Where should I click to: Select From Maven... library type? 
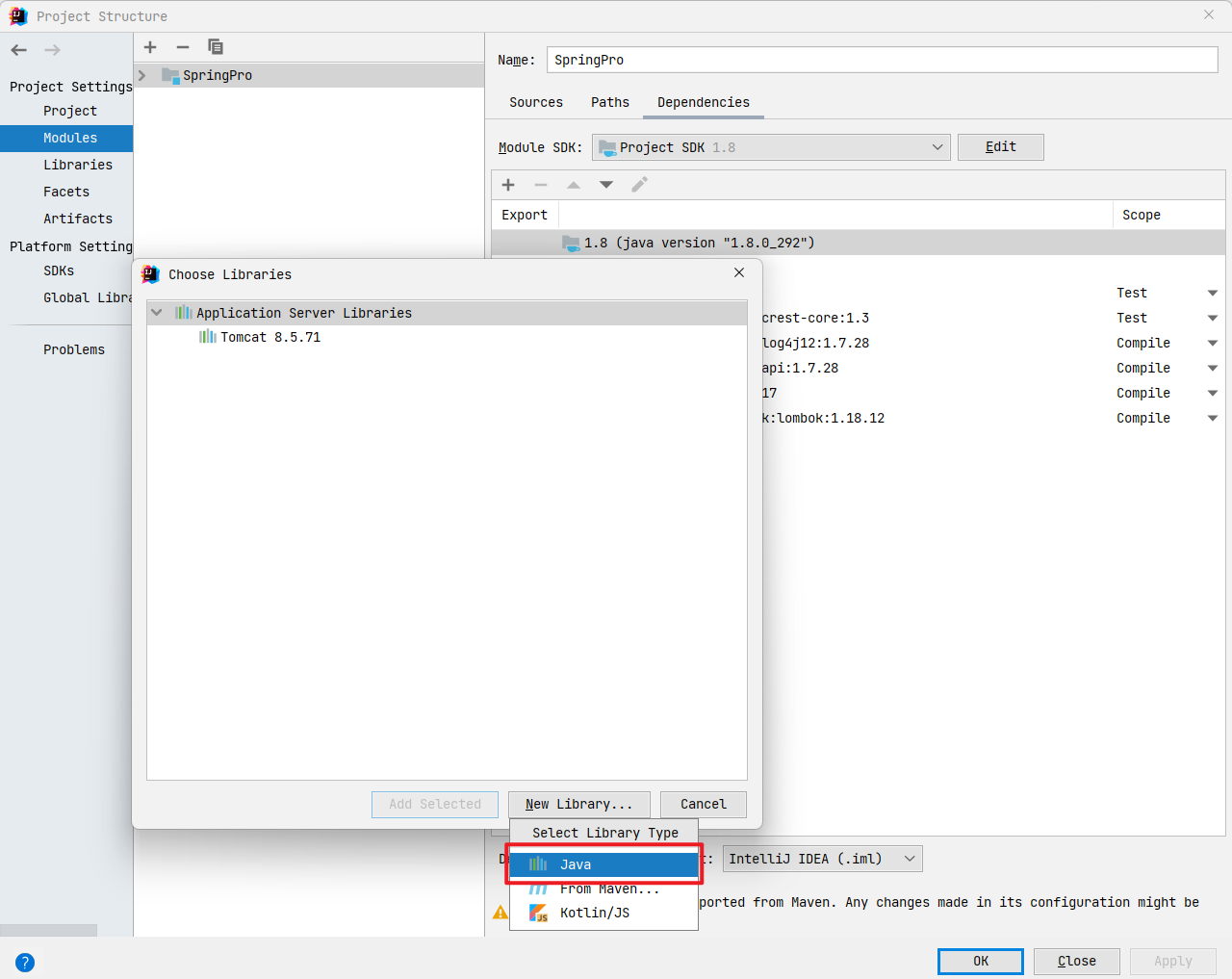point(603,889)
